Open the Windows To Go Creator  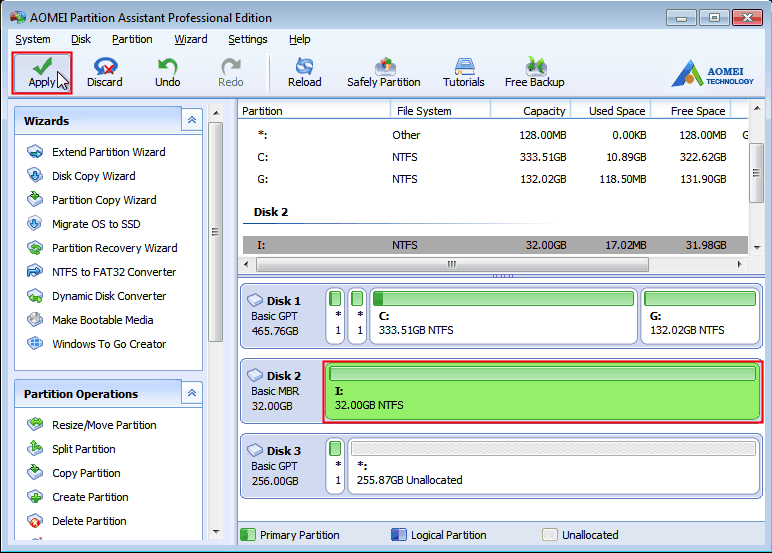pos(109,344)
